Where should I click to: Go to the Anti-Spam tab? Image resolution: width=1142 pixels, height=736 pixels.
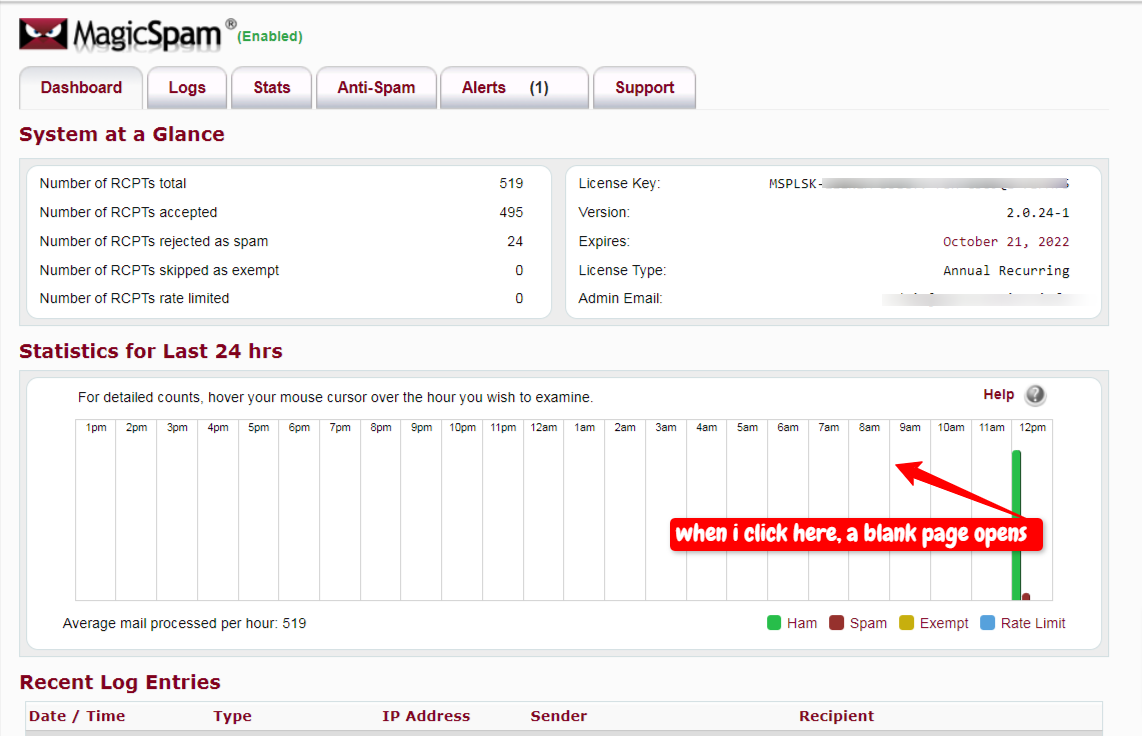[376, 88]
